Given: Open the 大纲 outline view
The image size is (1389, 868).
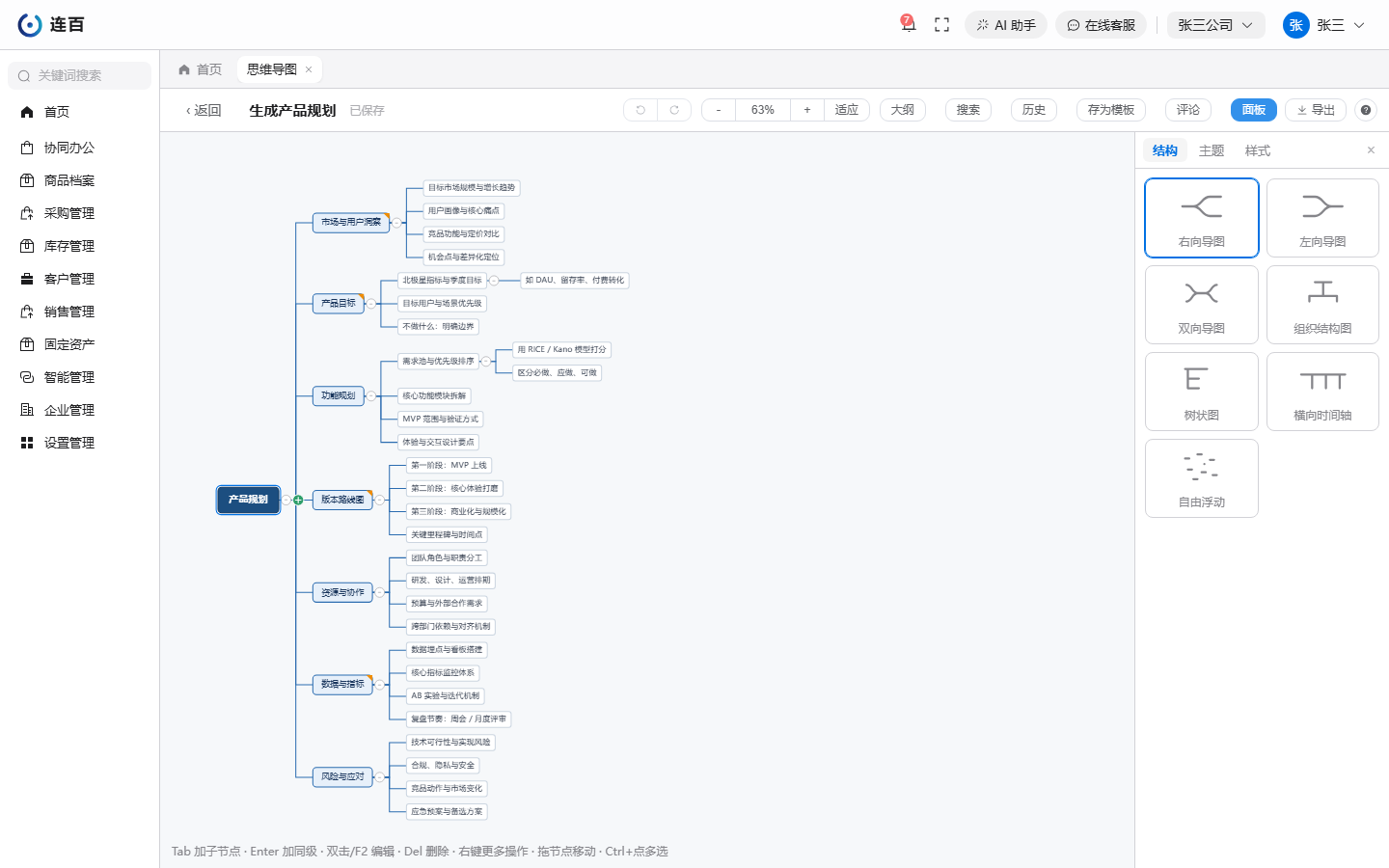Looking at the screenshot, I should point(903,110).
